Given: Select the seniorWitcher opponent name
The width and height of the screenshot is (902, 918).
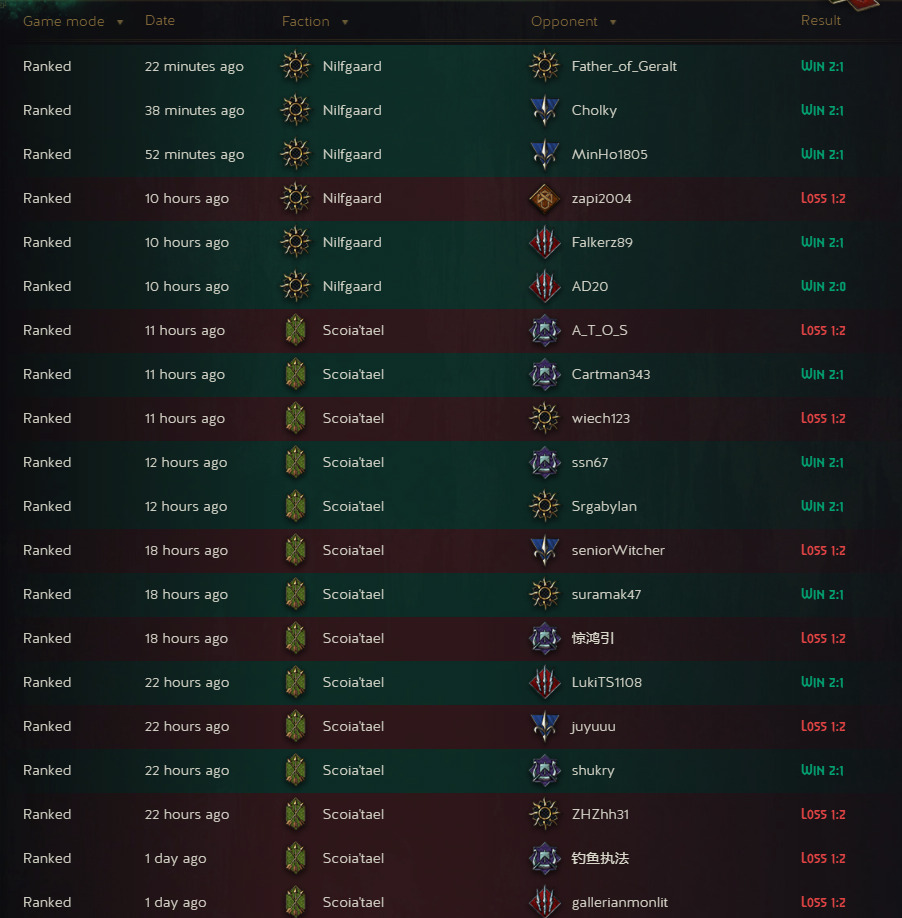Looking at the screenshot, I should (618, 551).
